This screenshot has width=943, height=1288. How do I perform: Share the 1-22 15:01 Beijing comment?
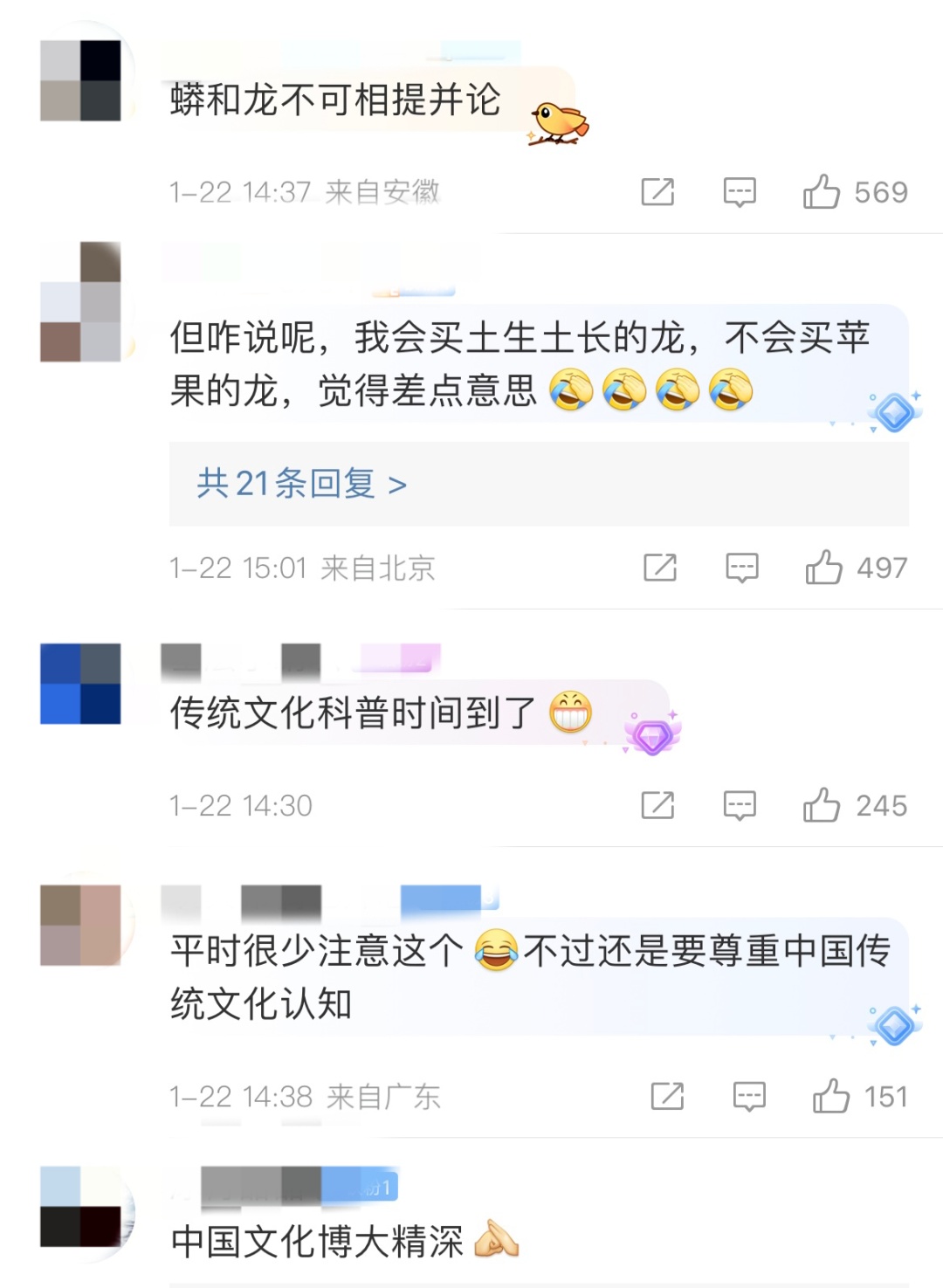click(x=660, y=568)
